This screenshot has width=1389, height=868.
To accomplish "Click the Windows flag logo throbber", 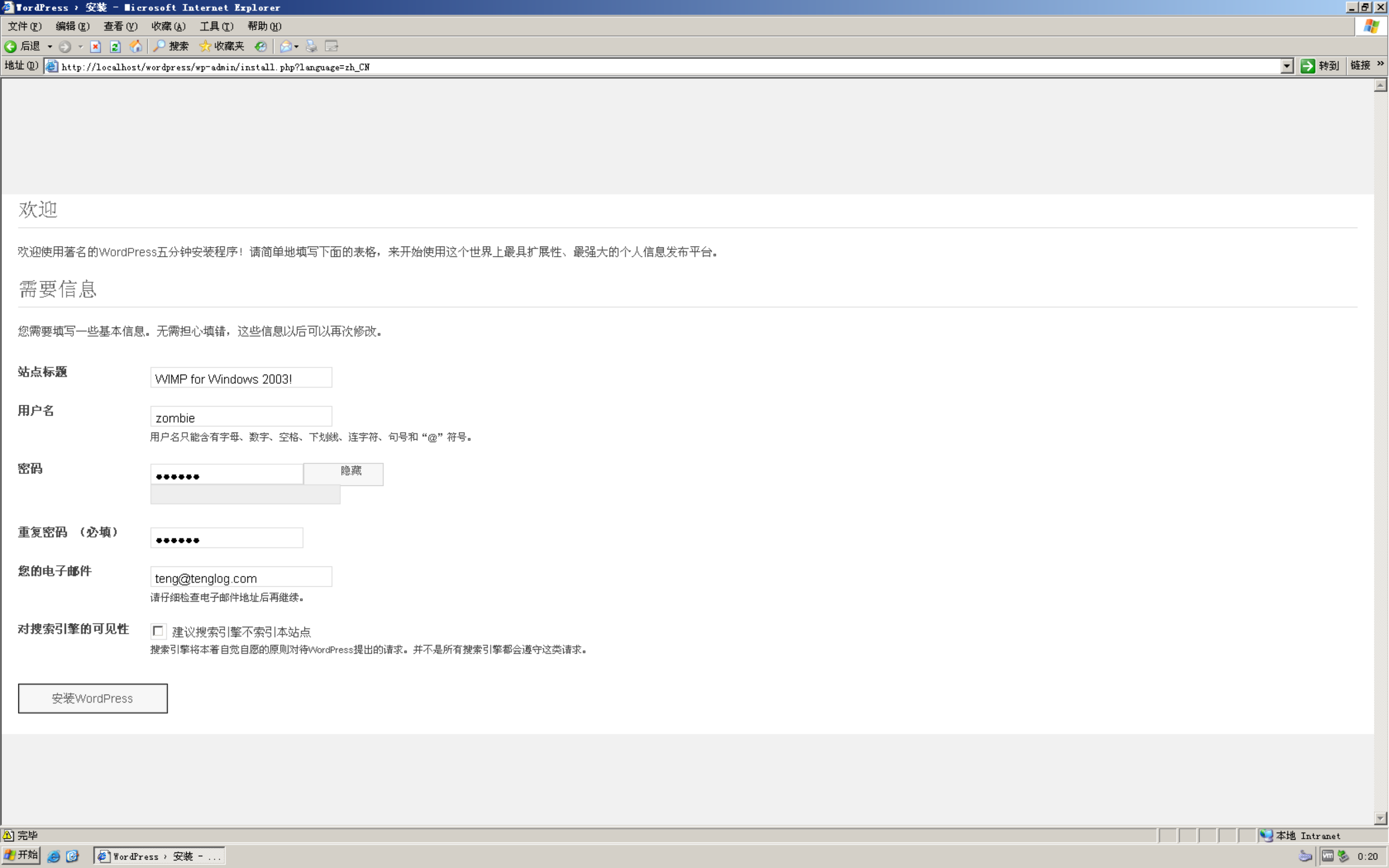I will pos(1371,26).
